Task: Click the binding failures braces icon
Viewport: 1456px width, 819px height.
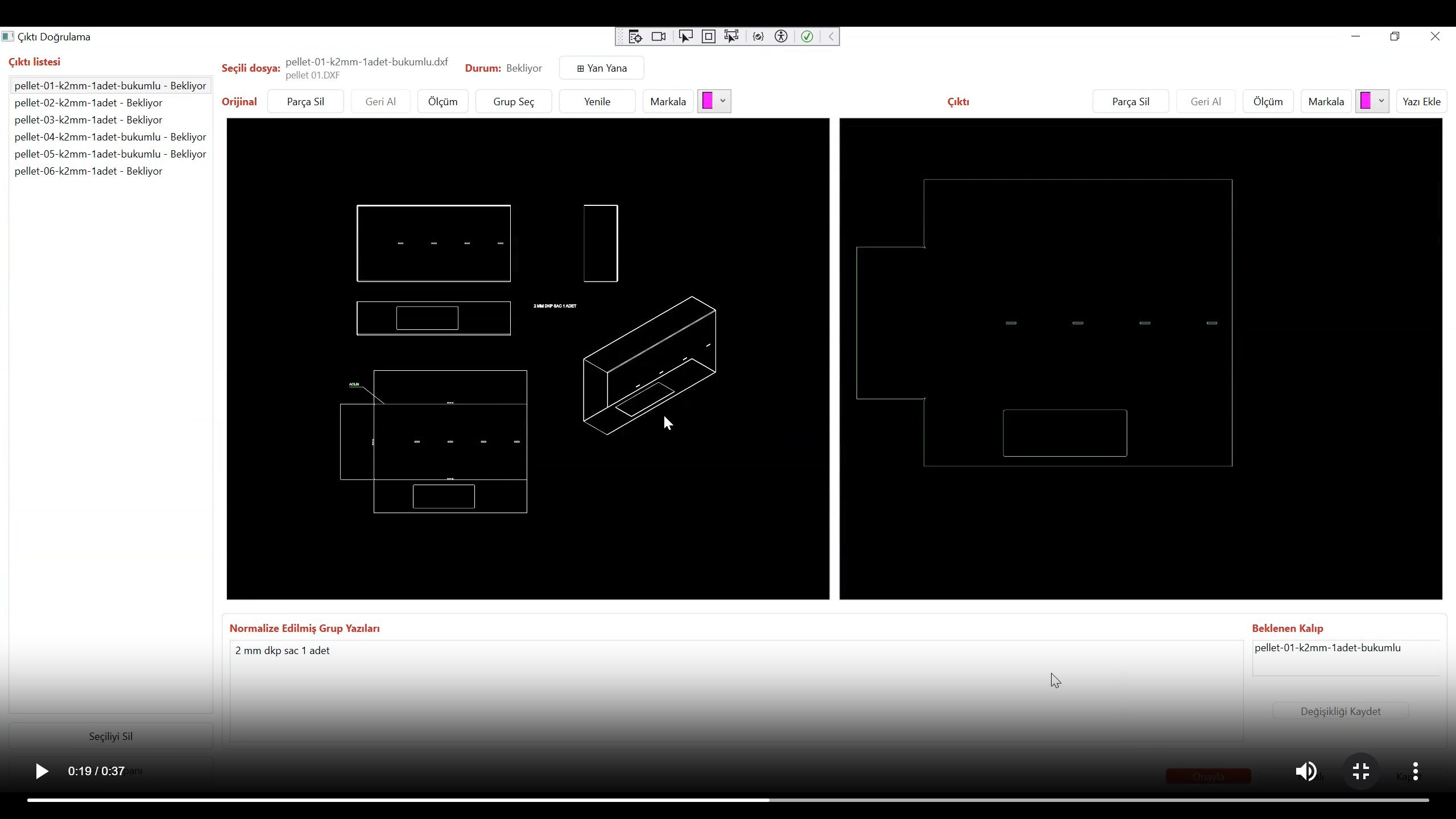Action: pos(758,36)
